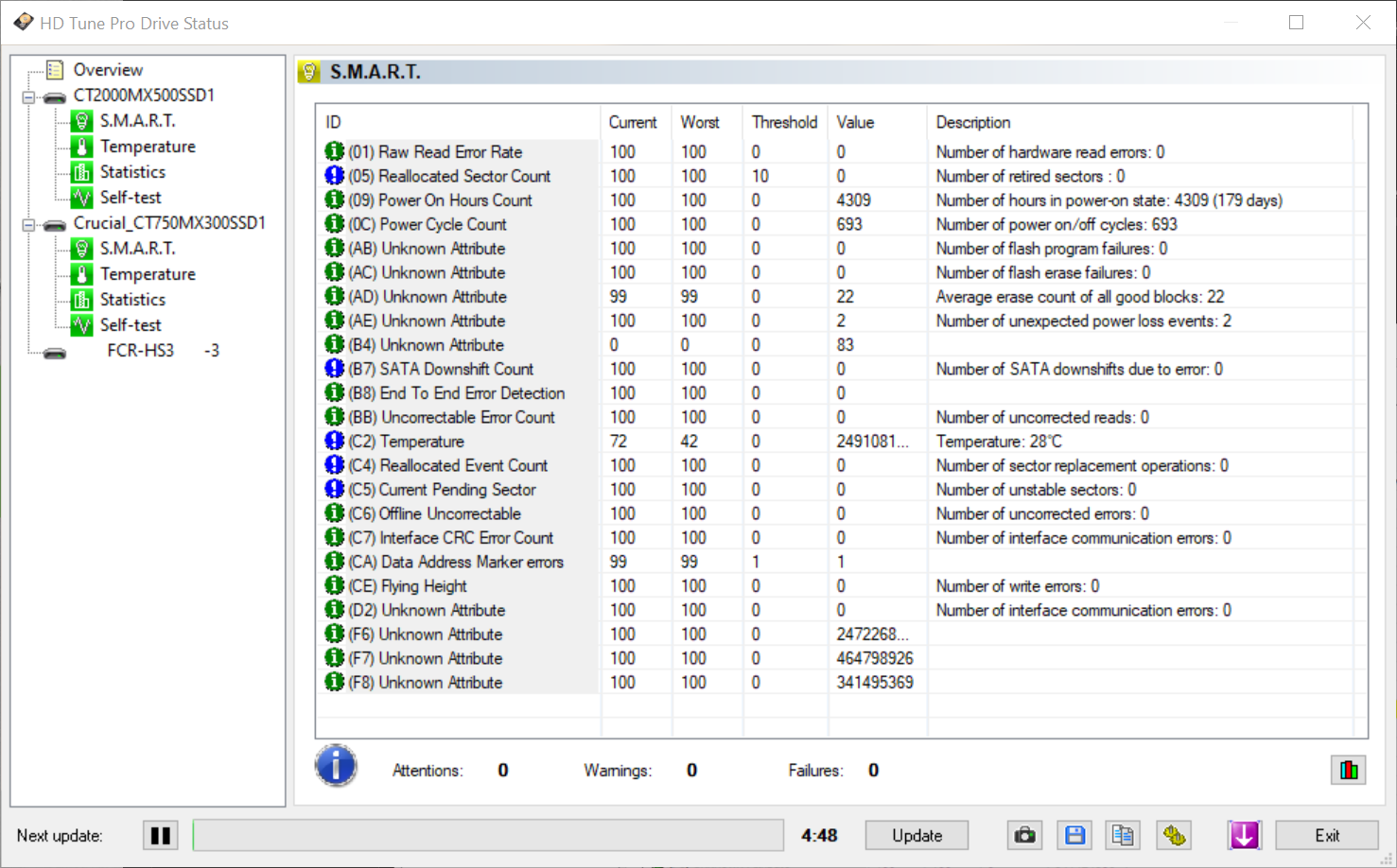Sort by the Value column header
The width and height of the screenshot is (1397, 868).
[878, 123]
